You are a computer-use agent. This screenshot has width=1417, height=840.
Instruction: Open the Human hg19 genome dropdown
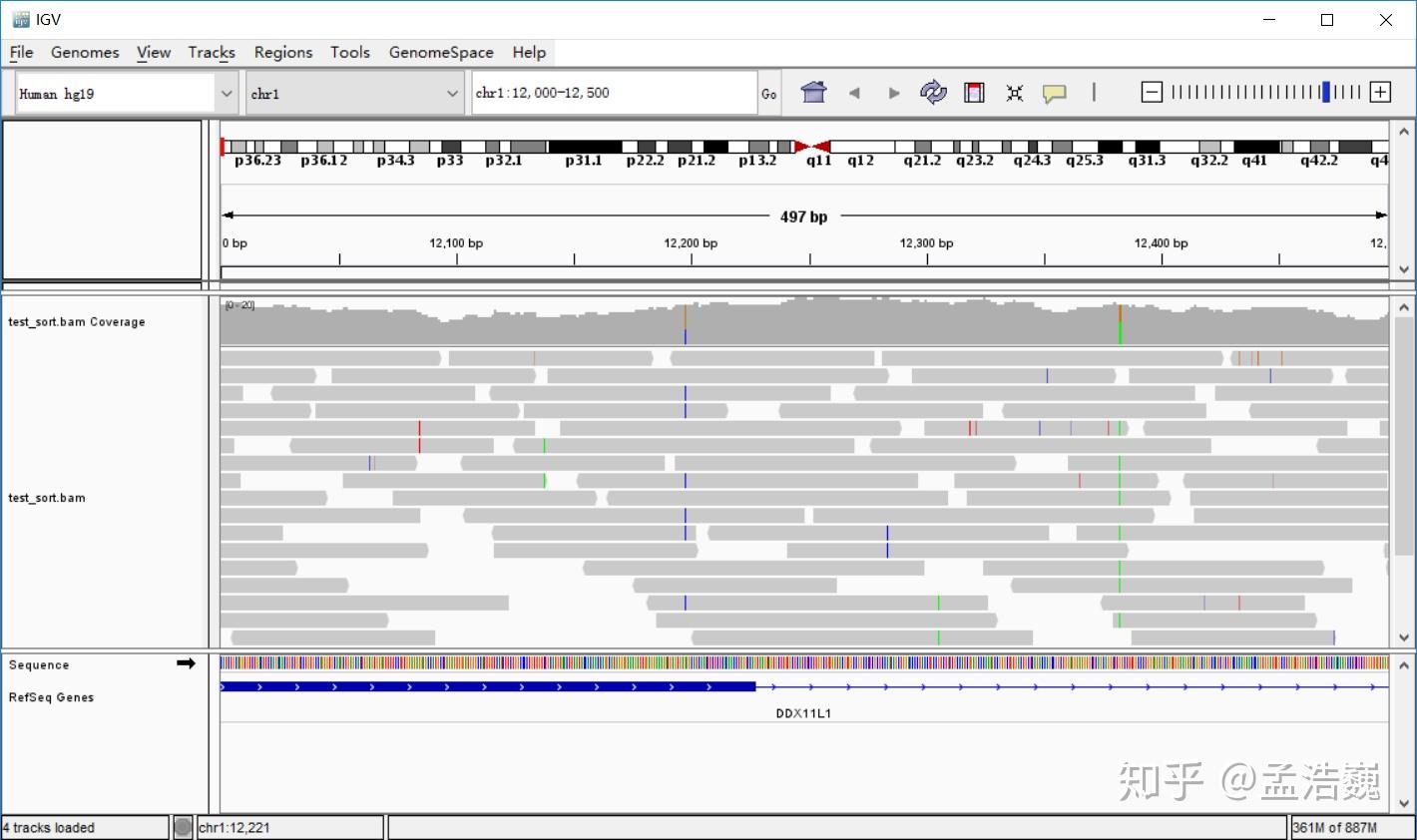226,92
